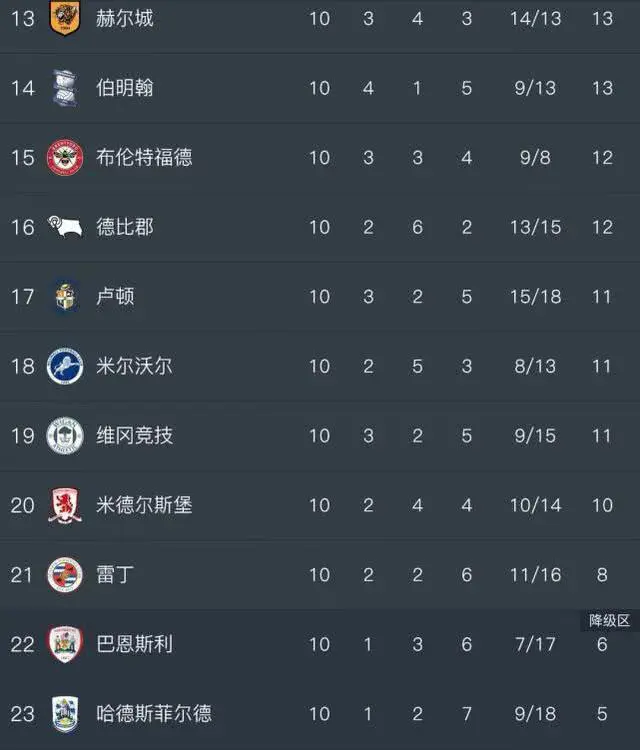
Task: Select the Huddersfield Town crest
Action: [65, 714]
